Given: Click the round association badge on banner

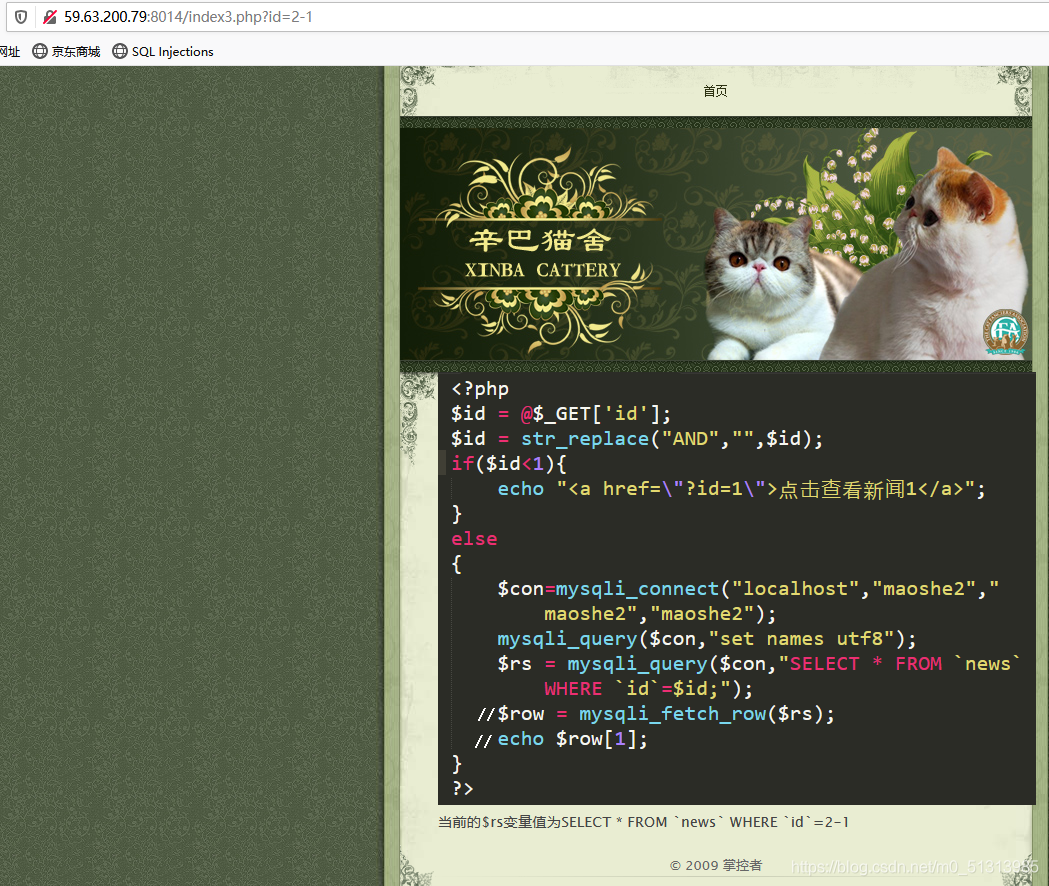Looking at the screenshot, I should click(1005, 332).
